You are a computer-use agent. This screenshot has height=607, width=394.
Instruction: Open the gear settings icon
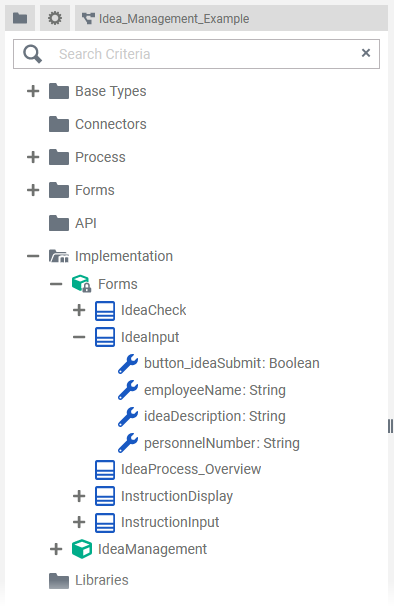coord(55,18)
